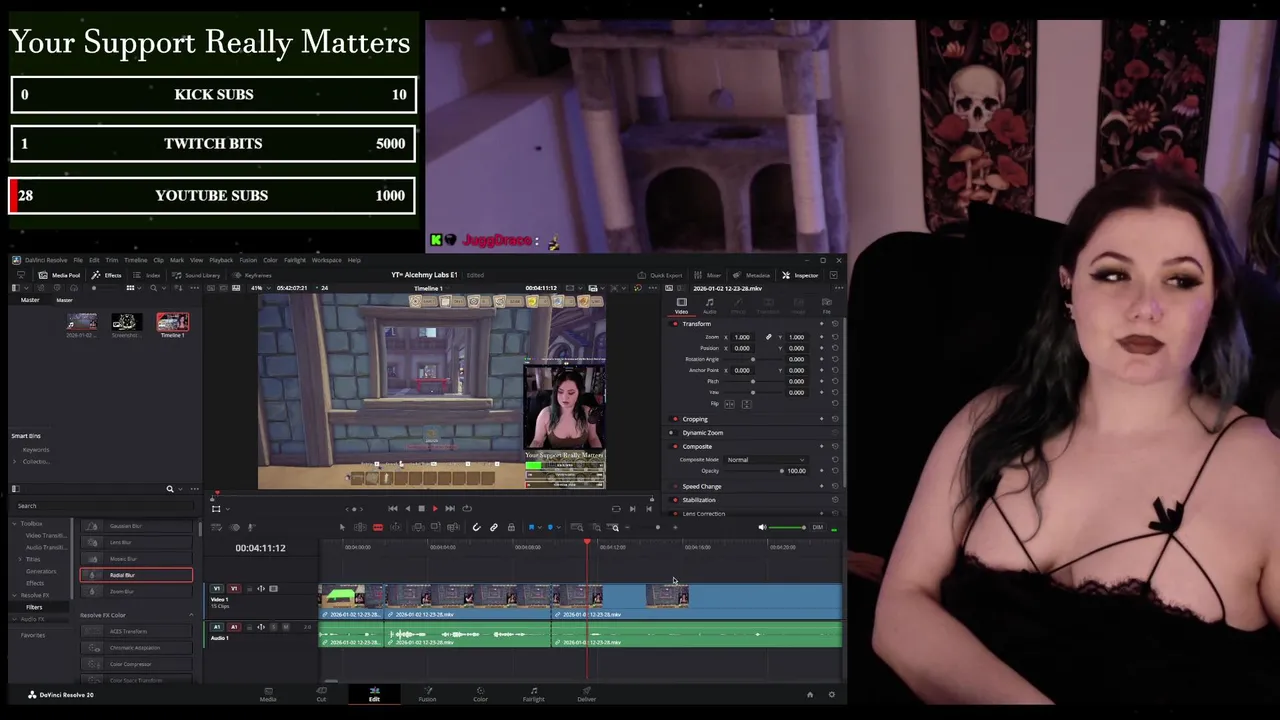The width and height of the screenshot is (1280, 720).
Task: Enable the Dynamic Zoom toggle
Action: [x=672, y=433]
